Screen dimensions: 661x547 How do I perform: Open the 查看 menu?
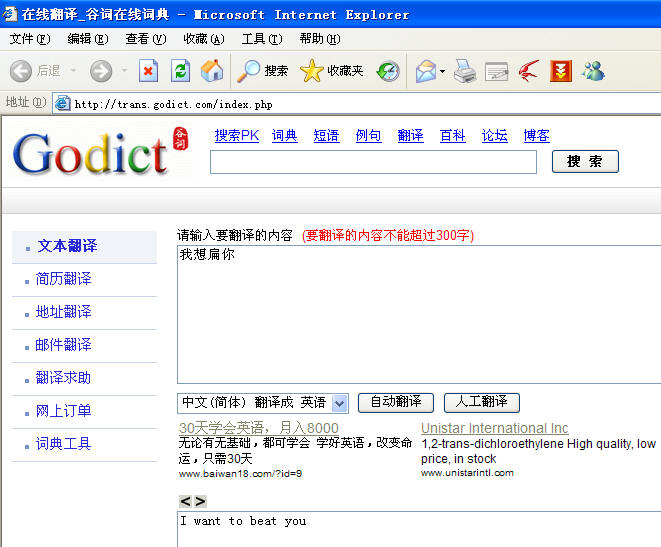pyautogui.click(x=144, y=39)
